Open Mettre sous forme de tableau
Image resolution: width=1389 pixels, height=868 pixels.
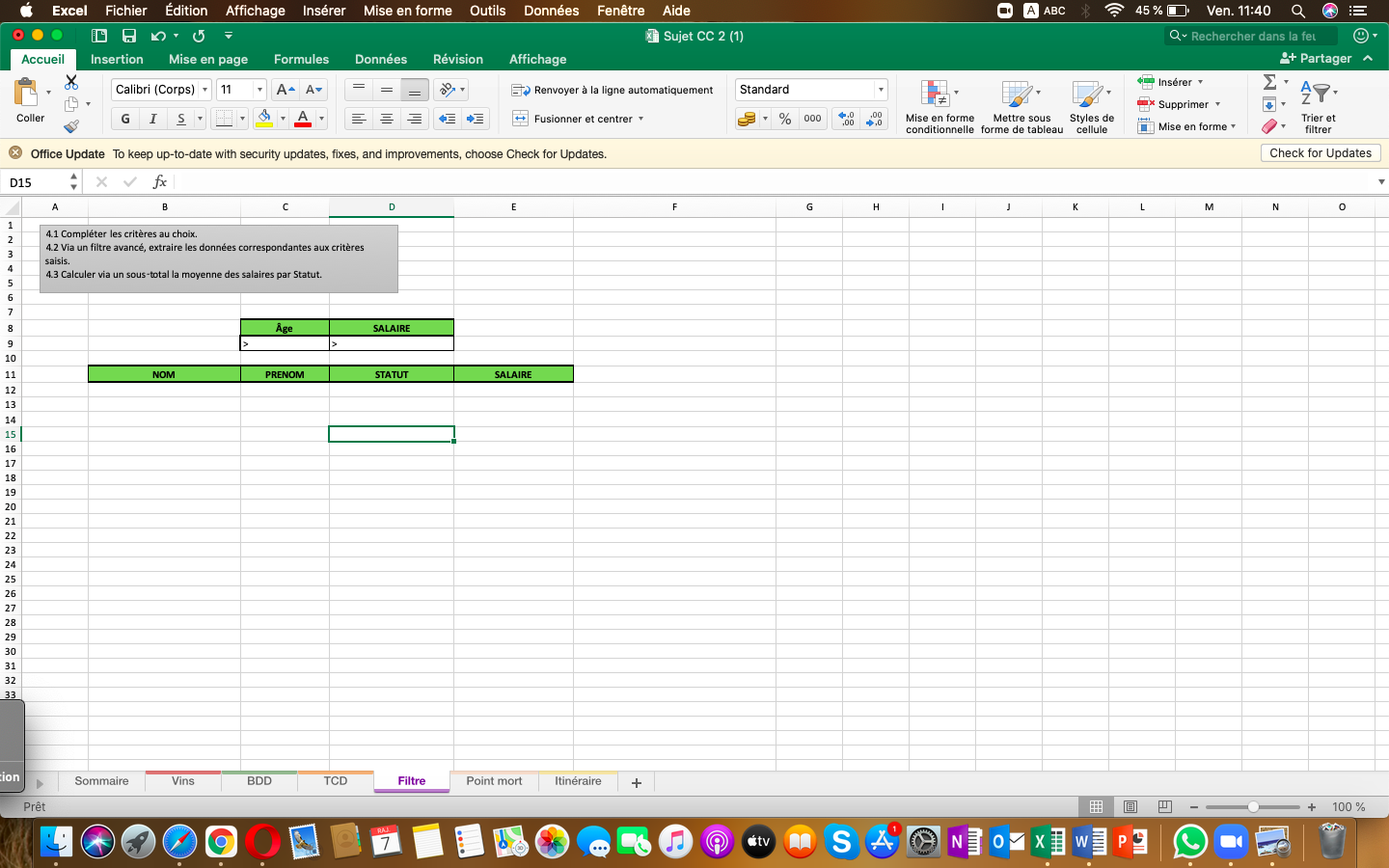click(1021, 107)
